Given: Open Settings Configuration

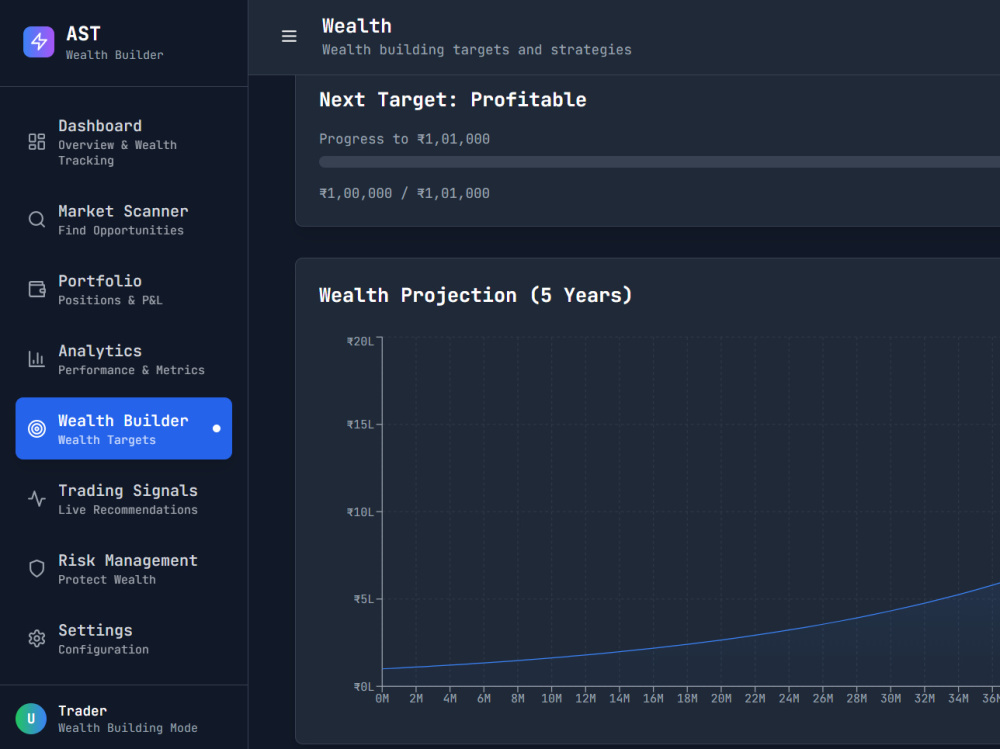Looking at the screenshot, I should [x=124, y=639].
